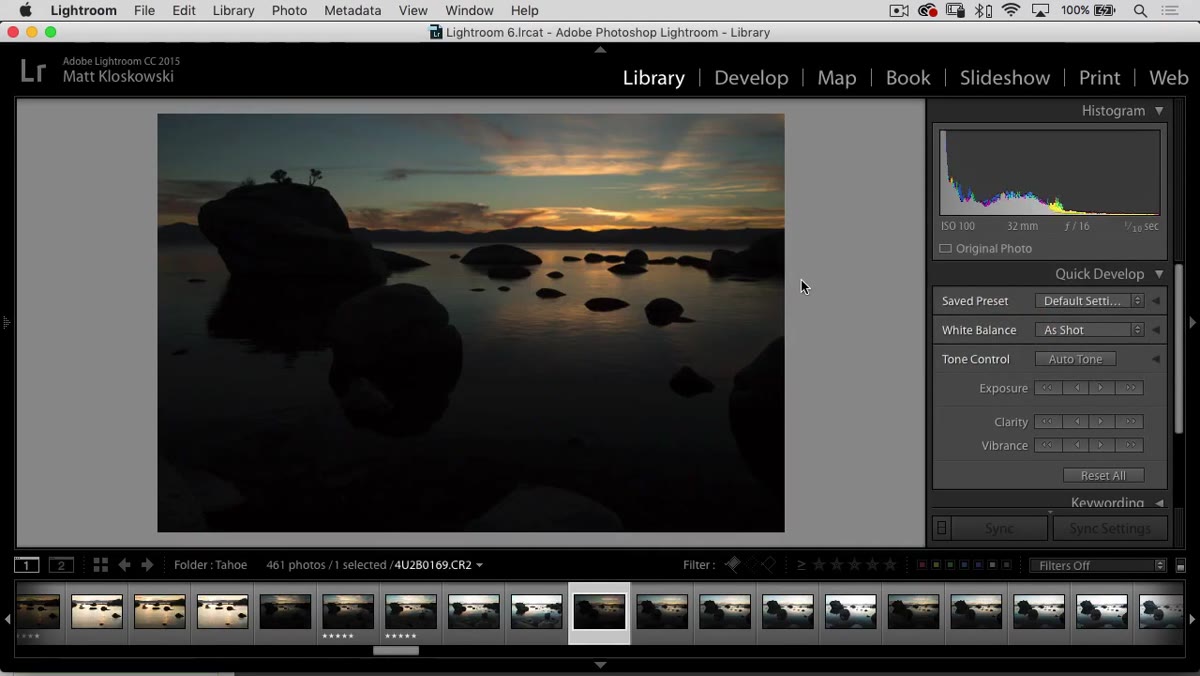Click the Sync button

coord(999,528)
